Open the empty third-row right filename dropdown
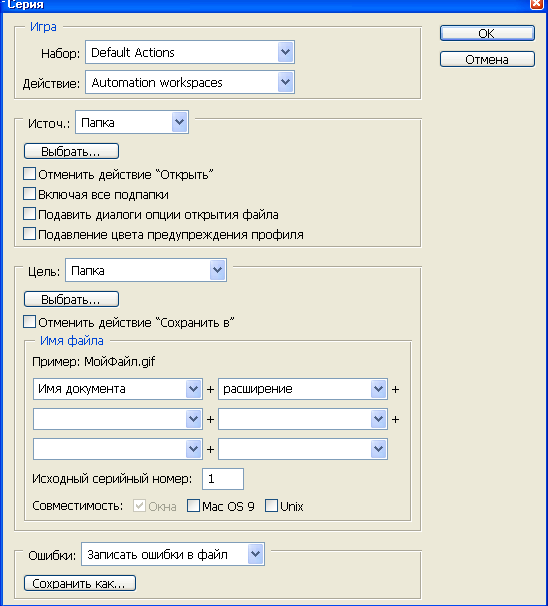This screenshot has width=548, height=606. (x=303, y=449)
